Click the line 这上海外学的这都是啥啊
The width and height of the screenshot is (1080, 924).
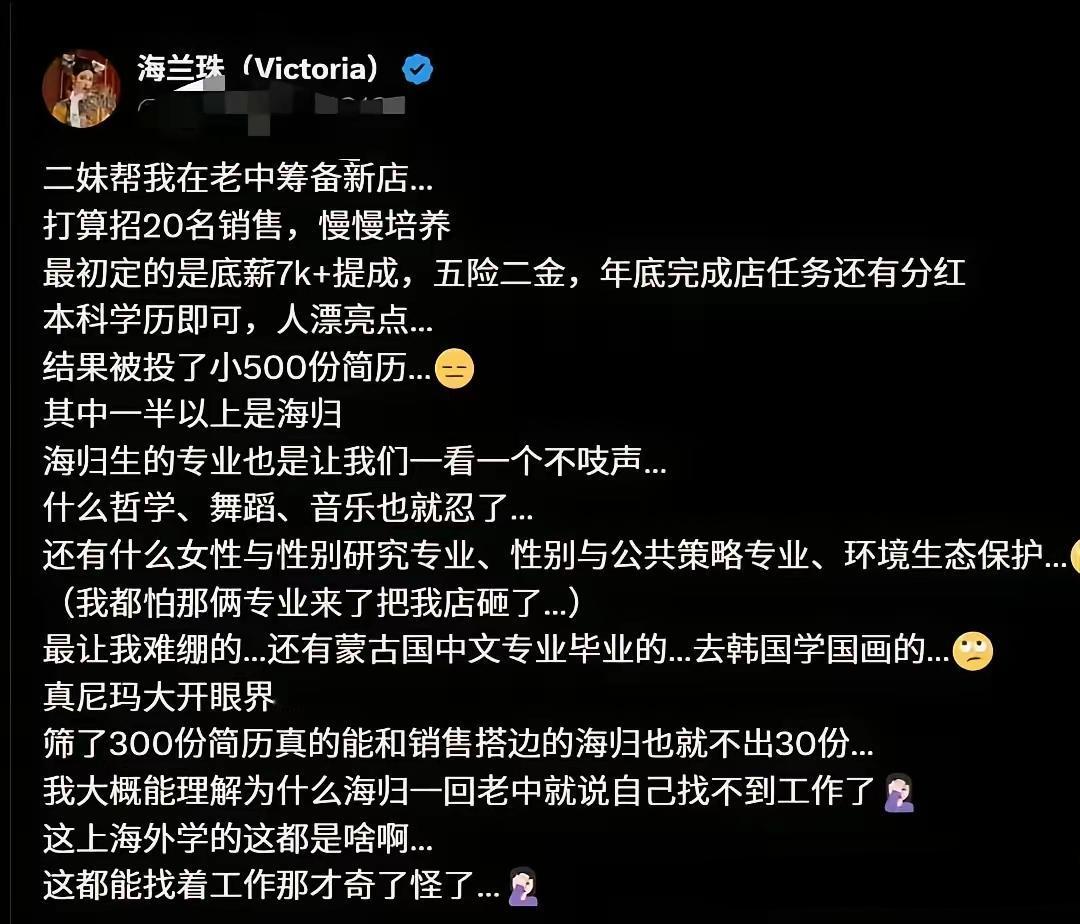pyautogui.click(x=238, y=839)
